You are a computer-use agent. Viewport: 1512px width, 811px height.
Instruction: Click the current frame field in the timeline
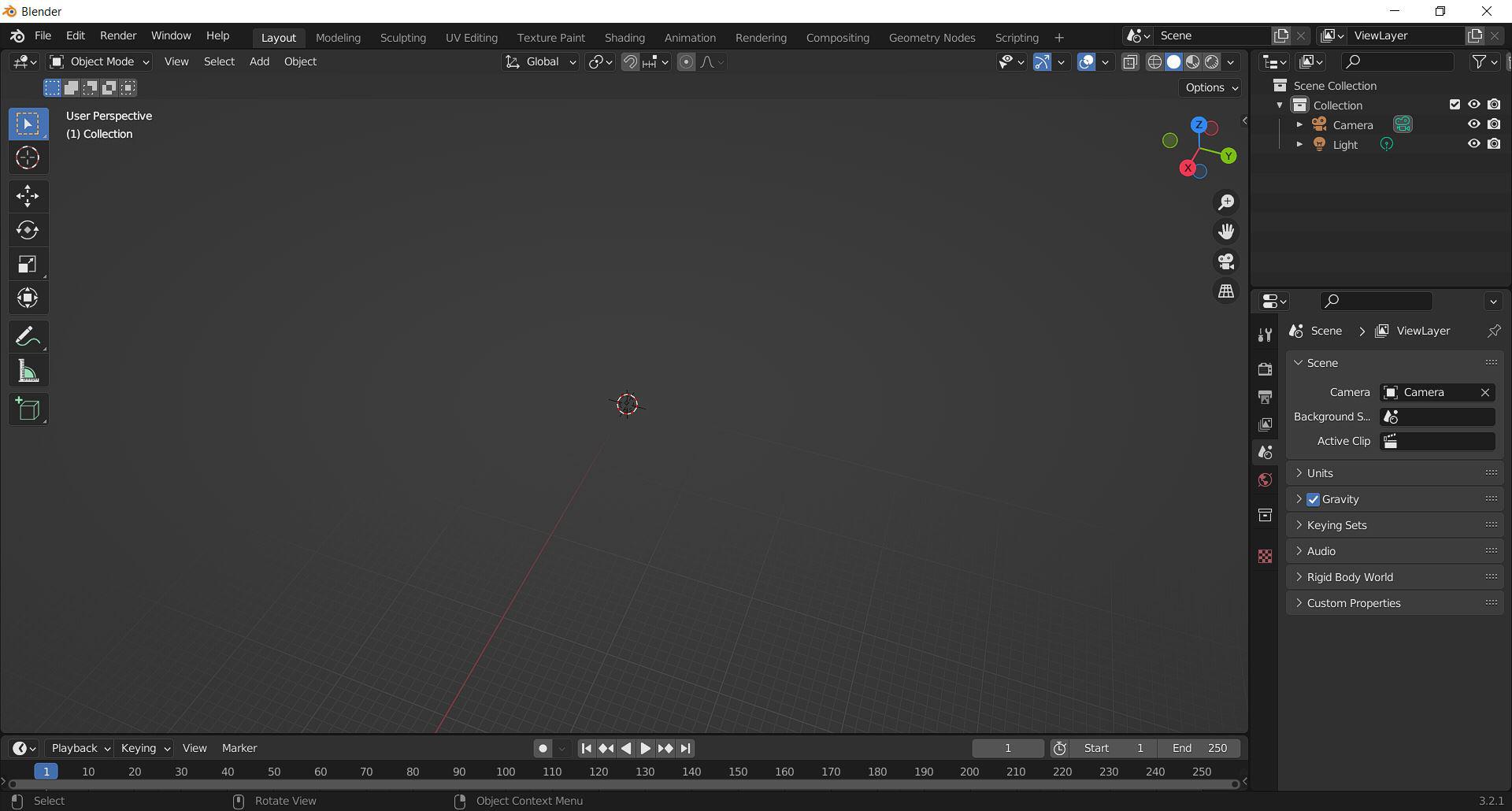1007,748
